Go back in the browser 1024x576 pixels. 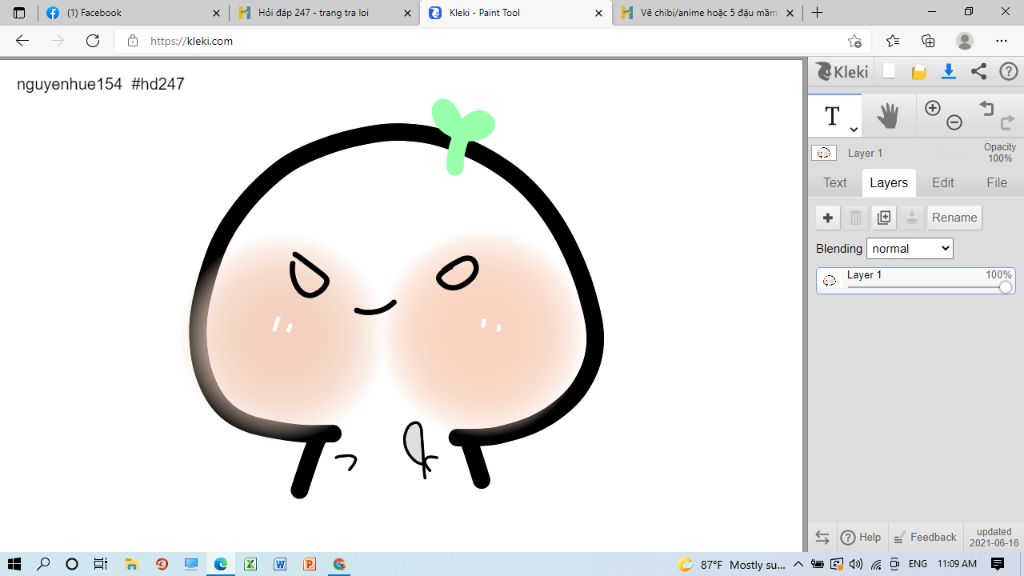click(22, 40)
